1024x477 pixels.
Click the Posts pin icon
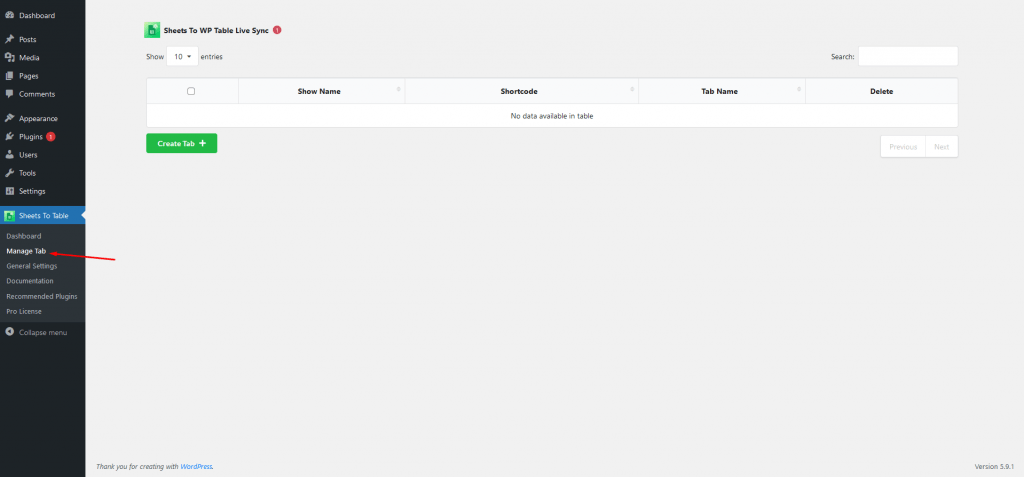click(x=9, y=39)
